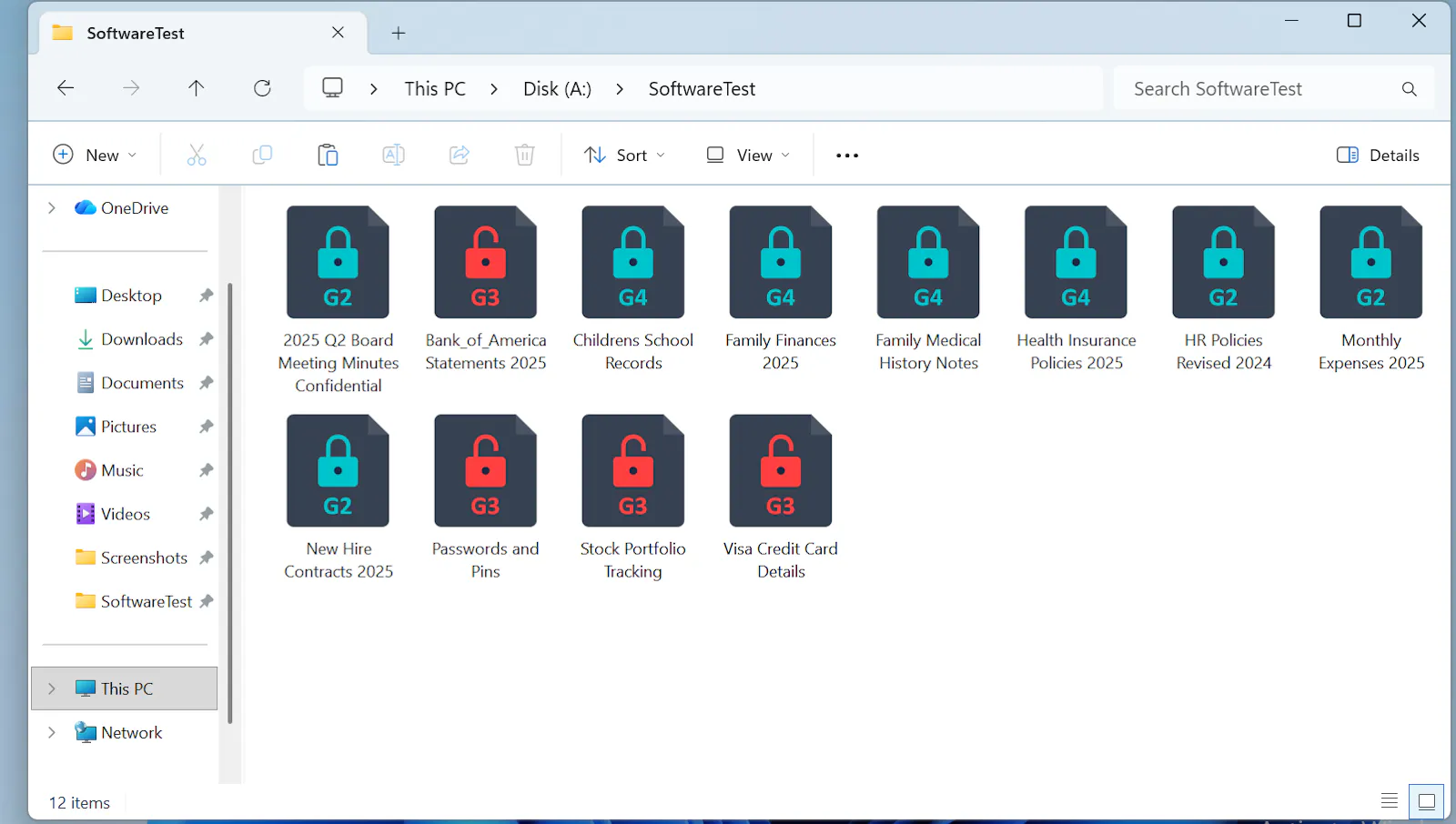
Task: Open Videos in the sidebar
Action: (126, 514)
